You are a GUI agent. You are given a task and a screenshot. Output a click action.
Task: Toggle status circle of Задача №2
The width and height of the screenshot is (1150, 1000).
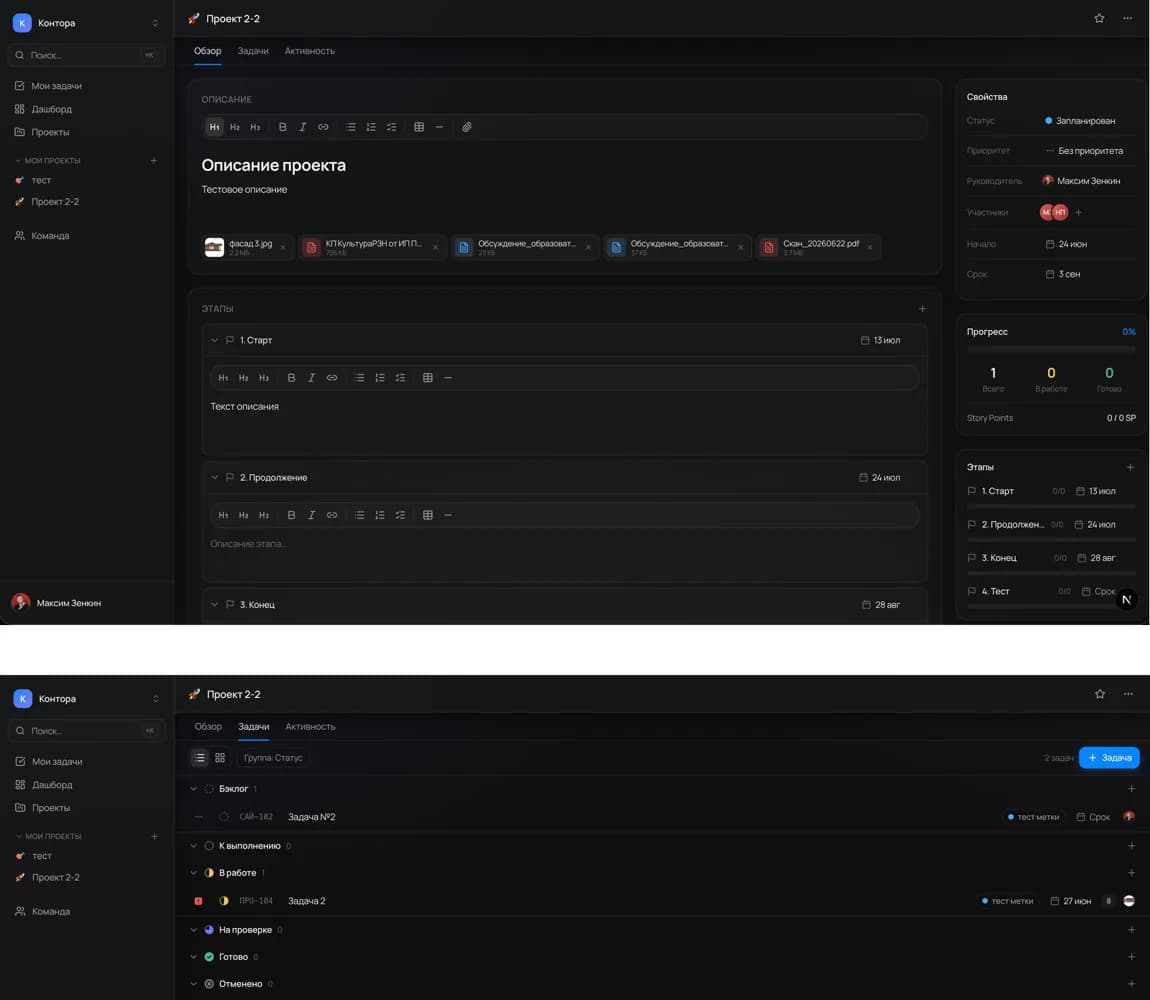[x=224, y=817]
